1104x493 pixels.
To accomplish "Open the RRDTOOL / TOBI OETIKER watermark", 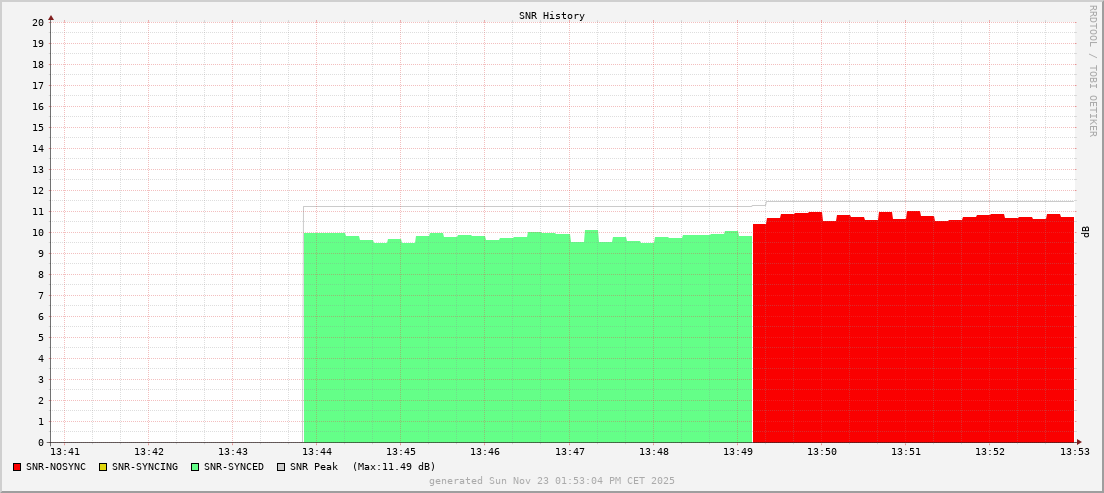I will click(x=1092, y=70).
